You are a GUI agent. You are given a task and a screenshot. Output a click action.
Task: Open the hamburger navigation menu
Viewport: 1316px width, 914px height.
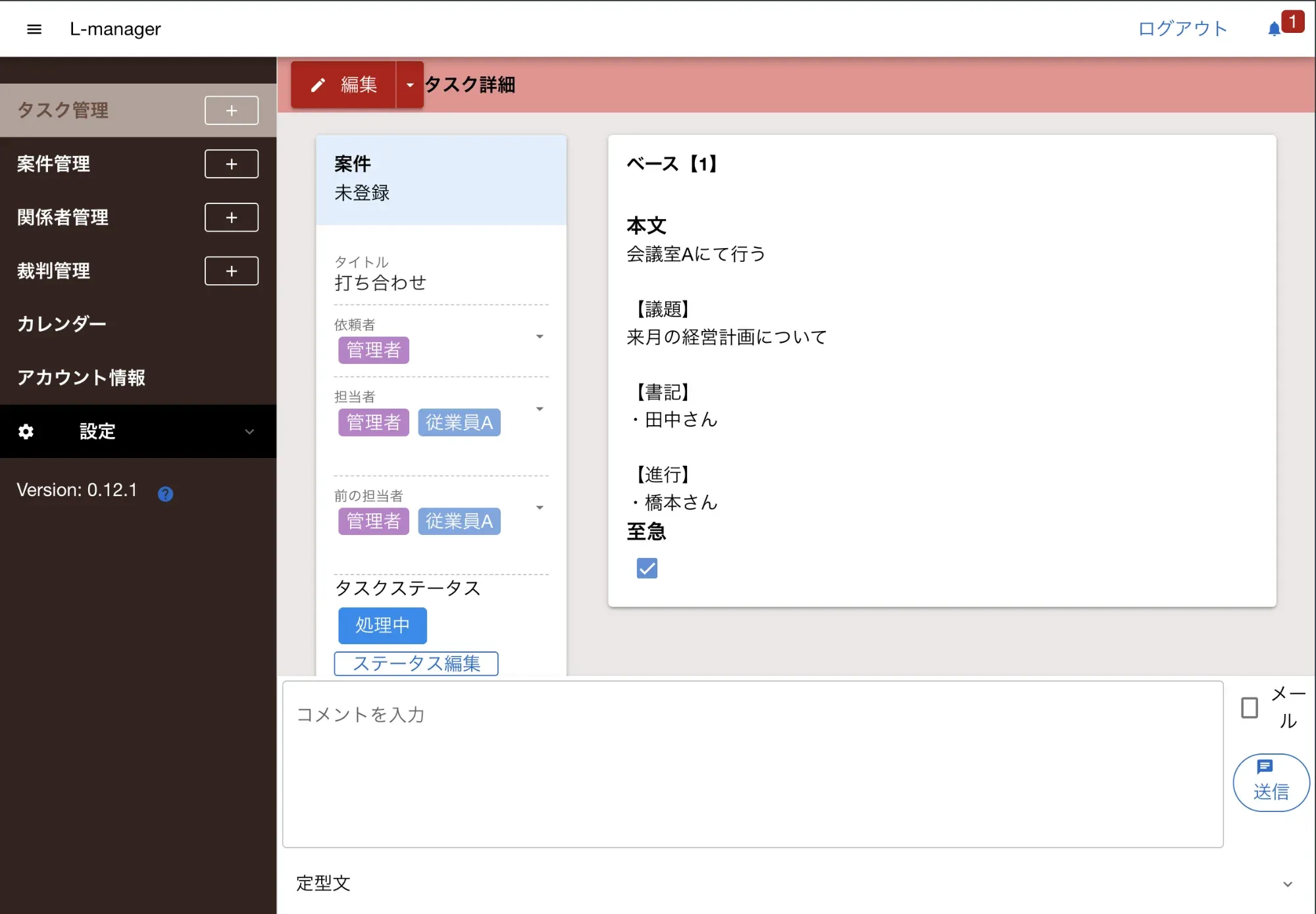34,29
